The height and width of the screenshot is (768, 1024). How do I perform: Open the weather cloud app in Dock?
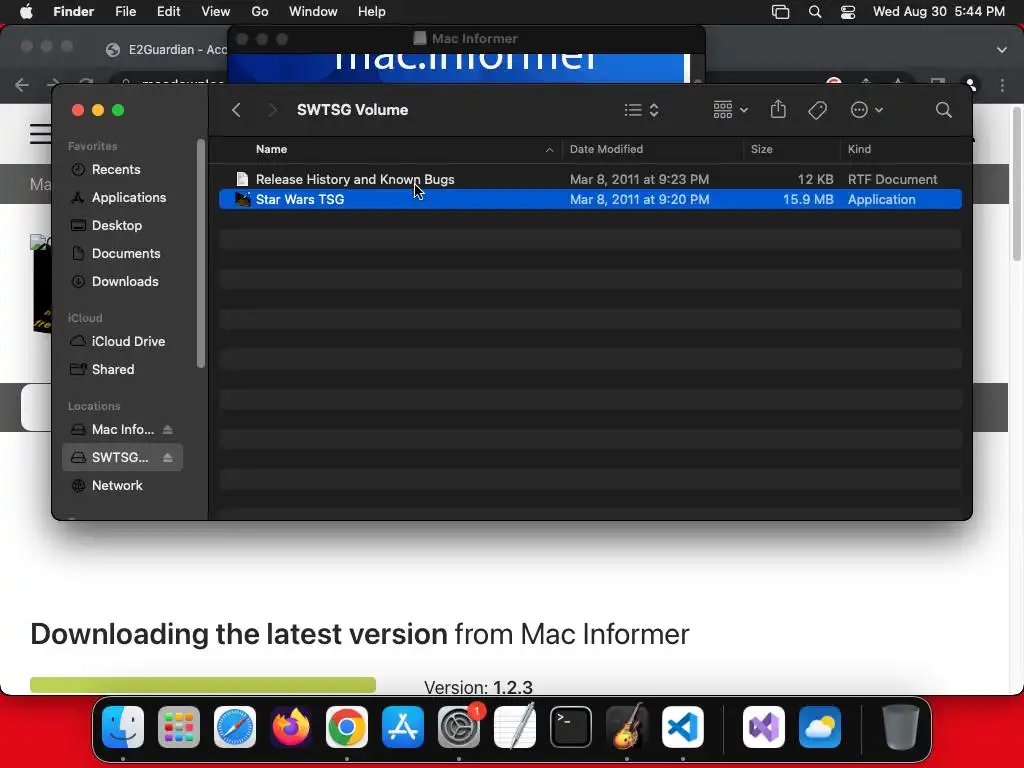(x=820, y=727)
